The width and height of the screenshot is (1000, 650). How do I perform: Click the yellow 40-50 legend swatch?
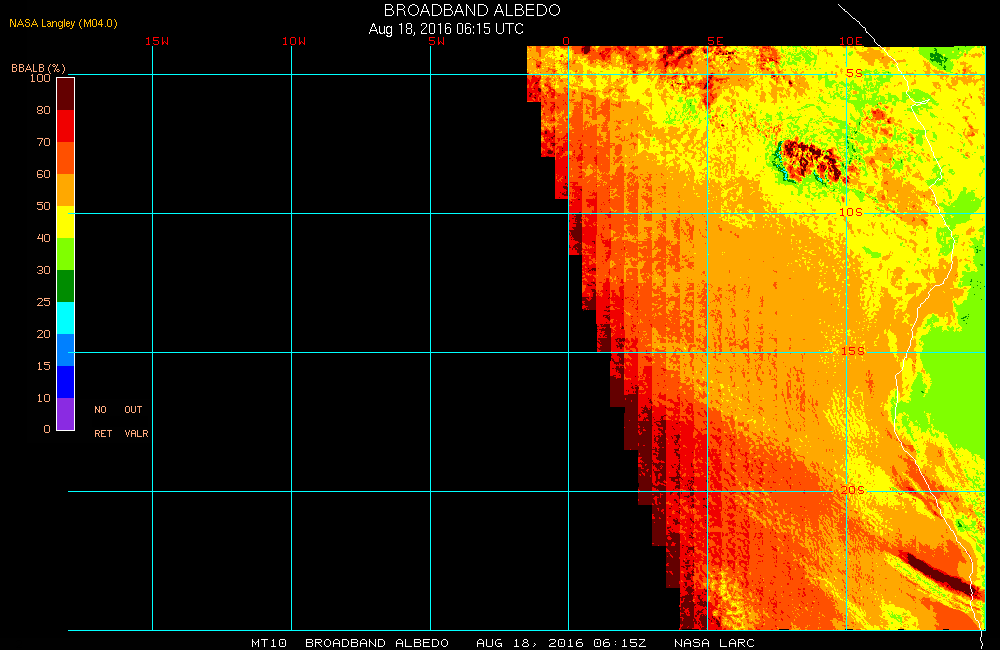[66, 221]
